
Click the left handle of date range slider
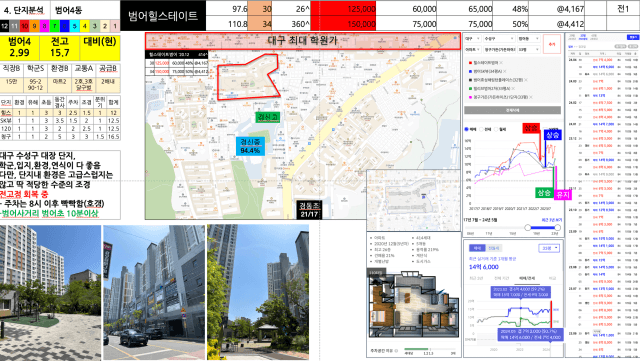click(528, 227)
